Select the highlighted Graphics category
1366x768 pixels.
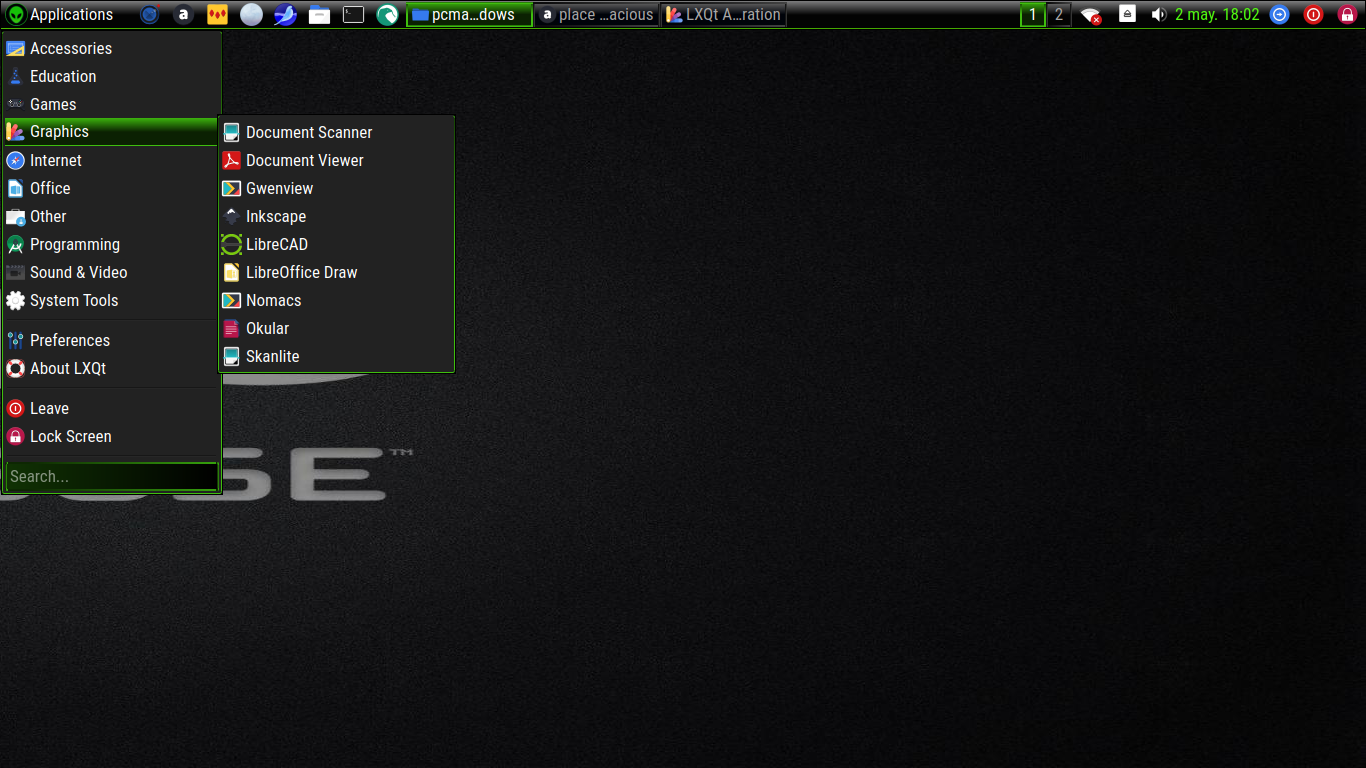tap(111, 132)
